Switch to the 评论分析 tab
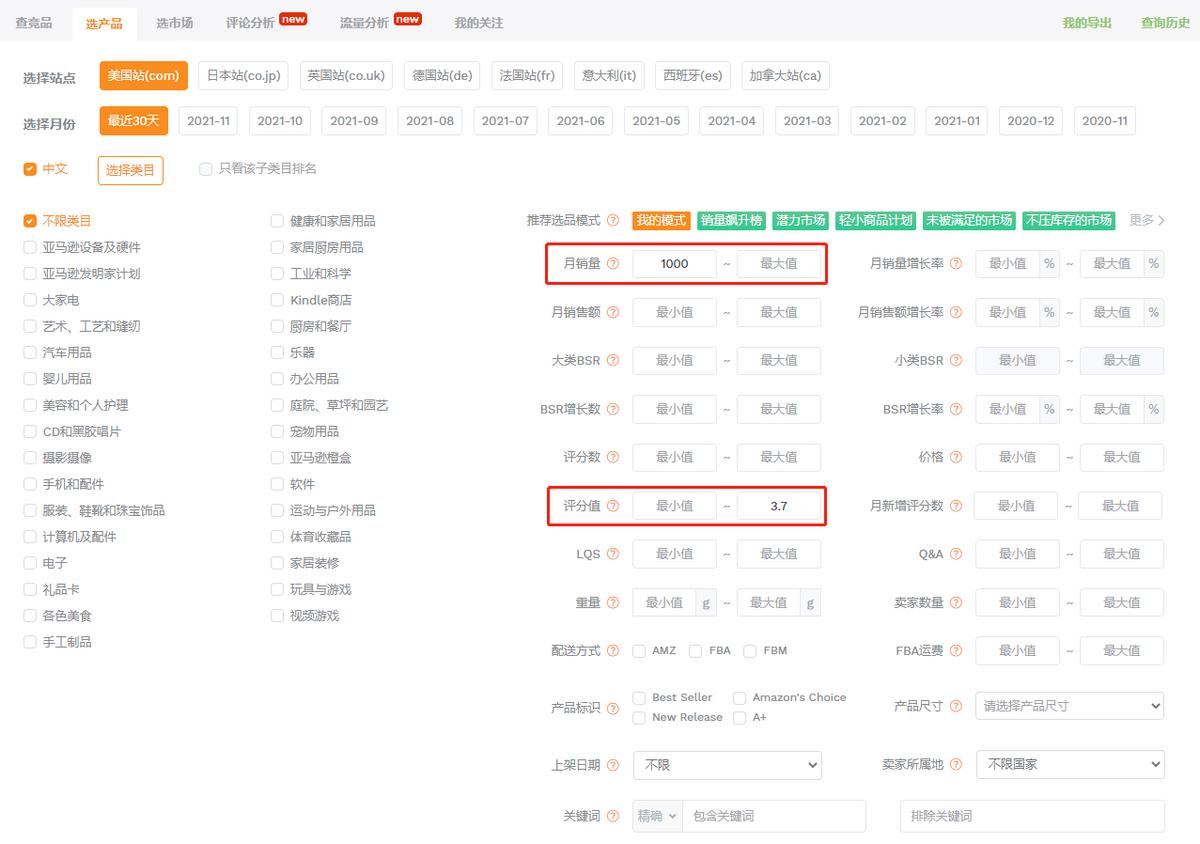Screen dimensions: 1200x844 click(x=249, y=22)
